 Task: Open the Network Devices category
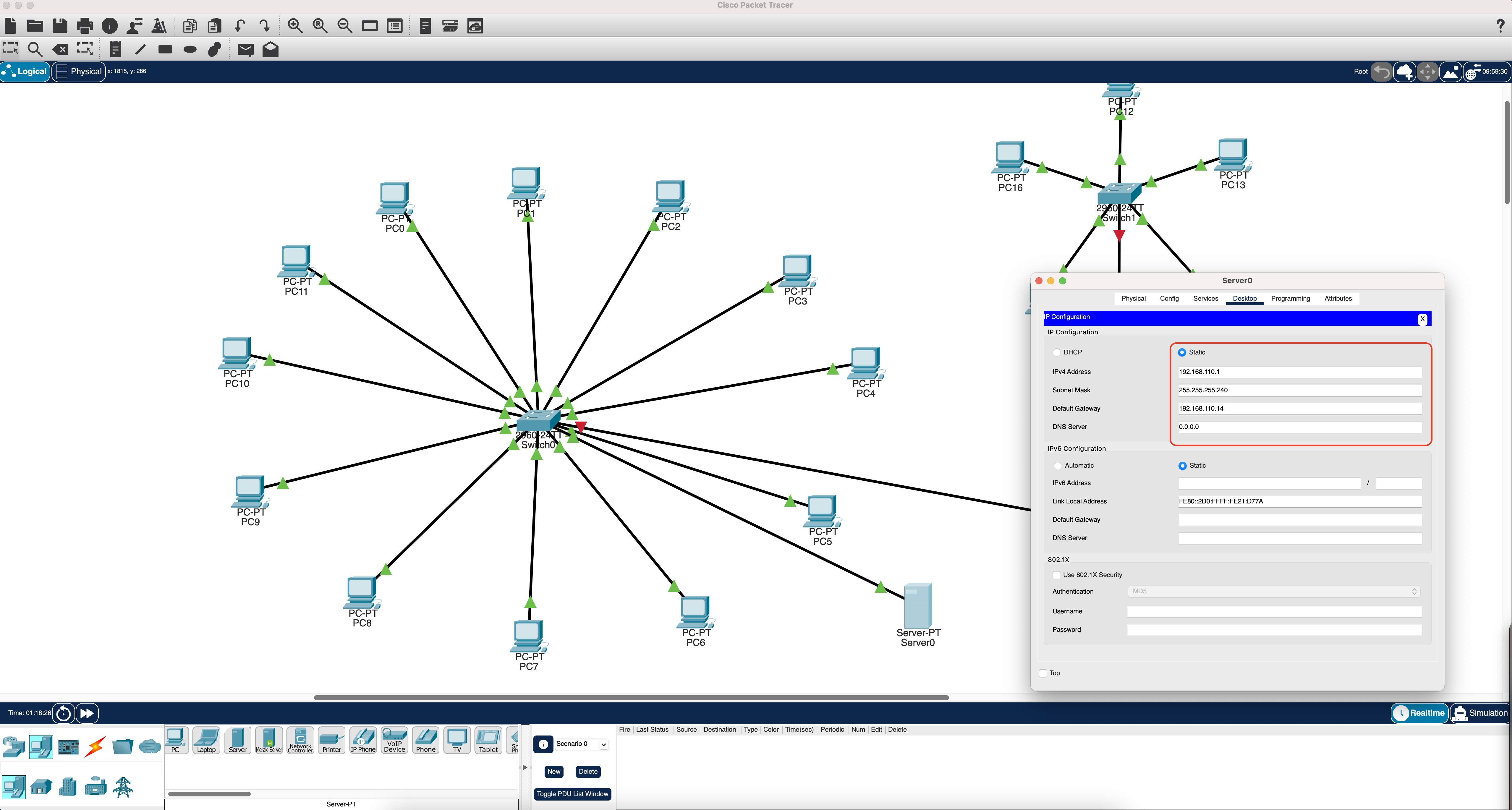[14, 747]
